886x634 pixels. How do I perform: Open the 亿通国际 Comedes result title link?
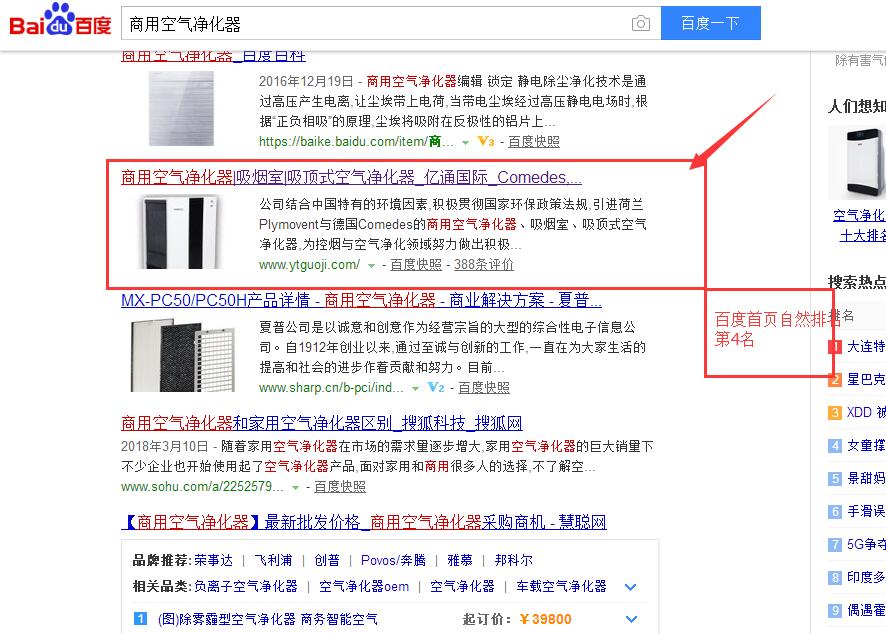tap(351, 177)
